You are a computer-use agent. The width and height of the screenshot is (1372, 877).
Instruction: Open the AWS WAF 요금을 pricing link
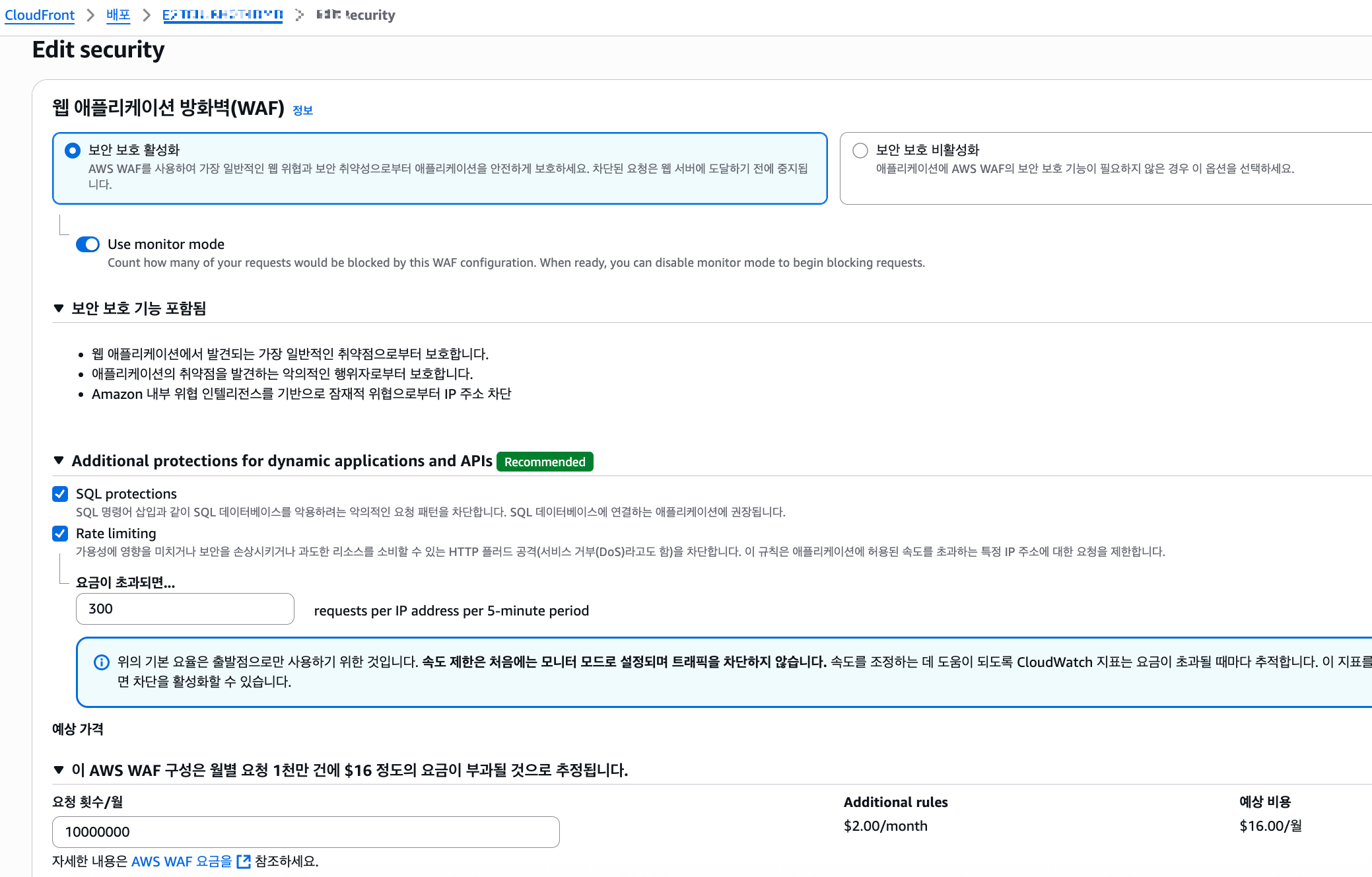(182, 861)
